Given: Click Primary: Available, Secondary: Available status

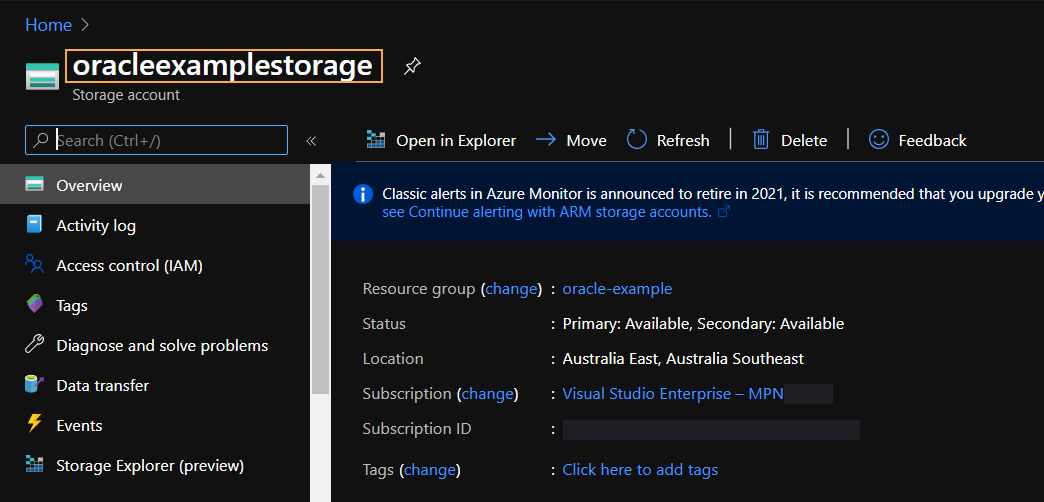Looking at the screenshot, I should [703, 324].
